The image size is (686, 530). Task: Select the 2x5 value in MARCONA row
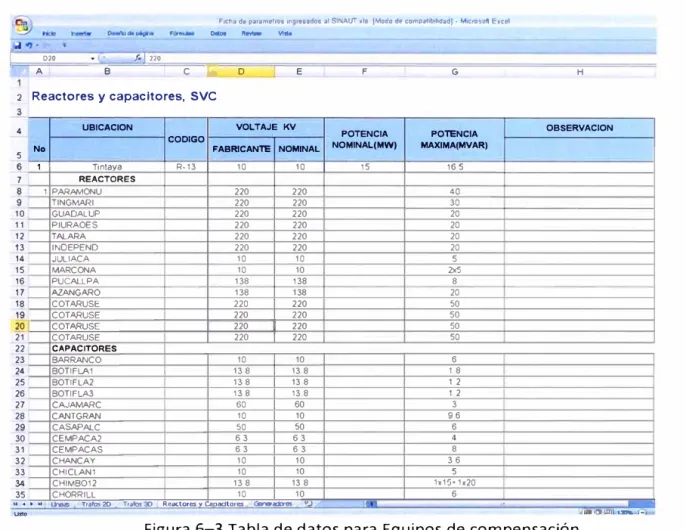coord(455,270)
